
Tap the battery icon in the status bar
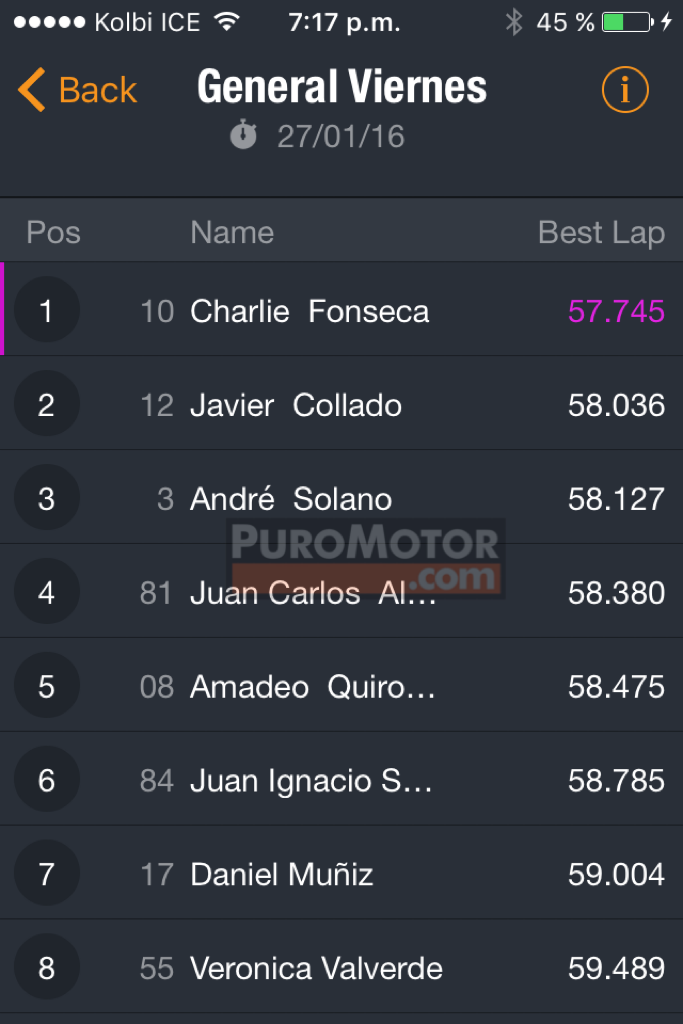[627, 22]
